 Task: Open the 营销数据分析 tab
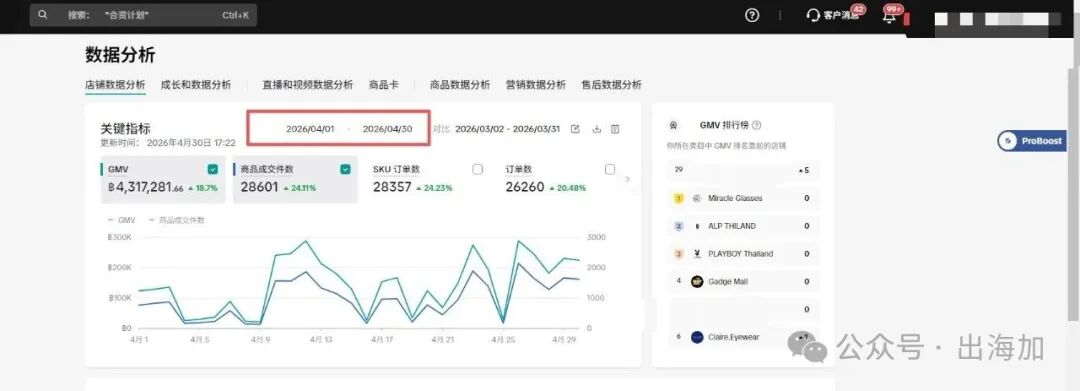pyautogui.click(x=535, y=85)
